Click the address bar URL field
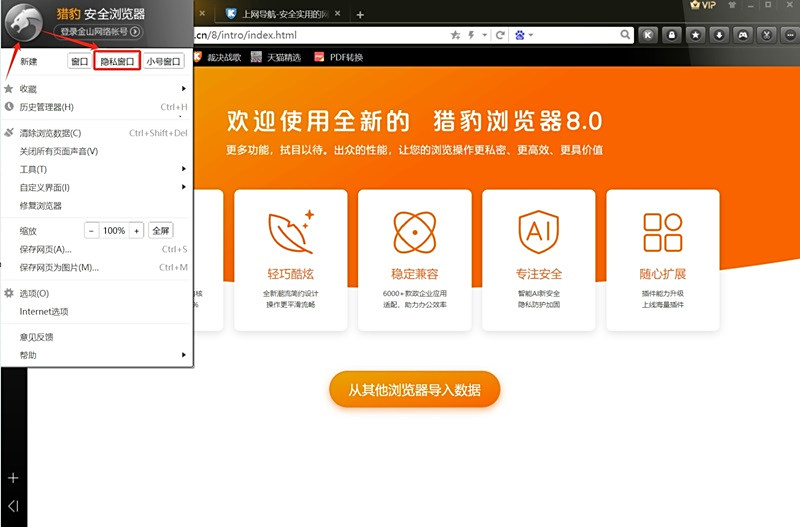800x527 pixels. coord(319,35)
